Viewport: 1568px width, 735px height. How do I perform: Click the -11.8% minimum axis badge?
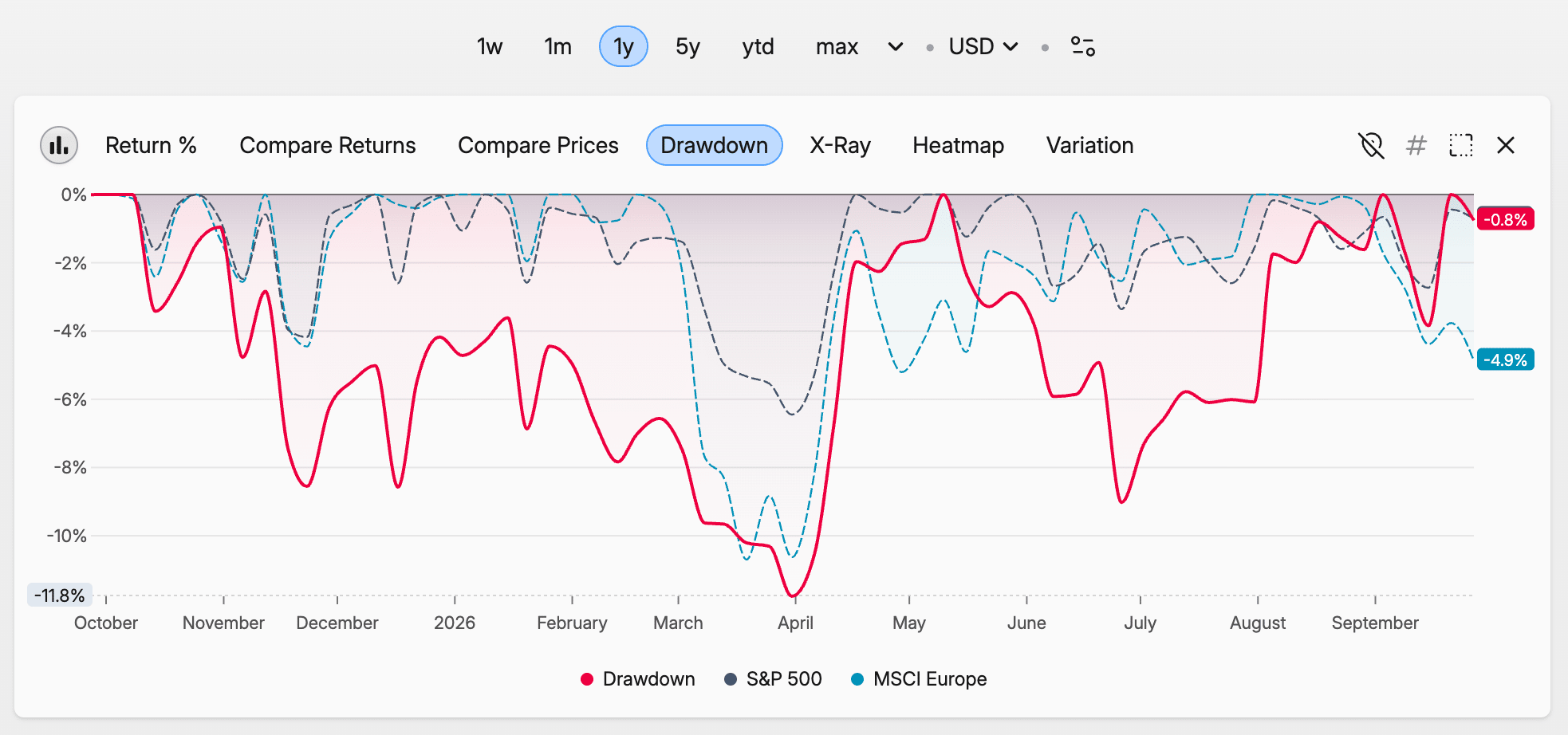coord(60,595)
